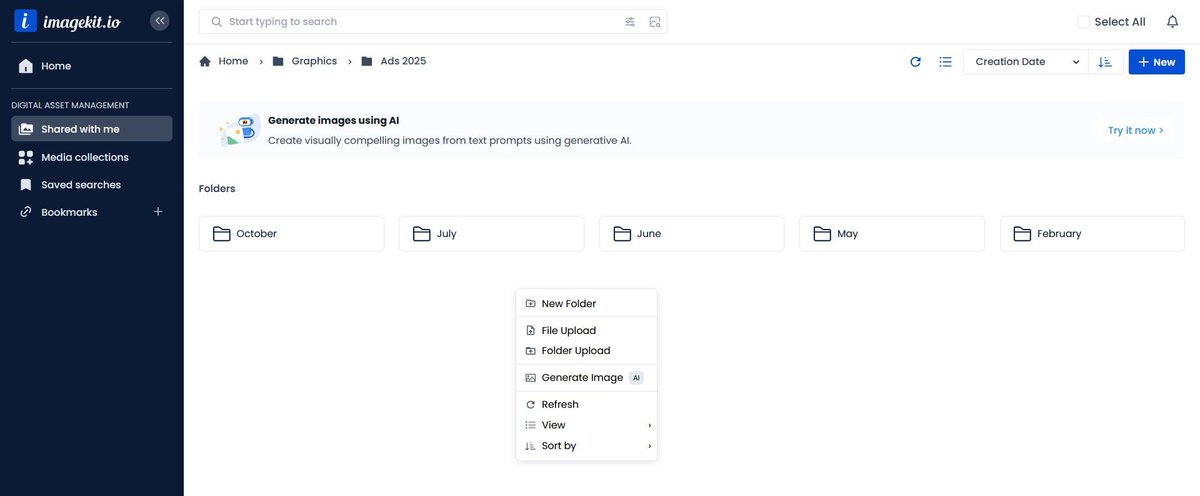Choose New Folder from context menu
The width and height of the screenshot is (1200, 496).
587,304
